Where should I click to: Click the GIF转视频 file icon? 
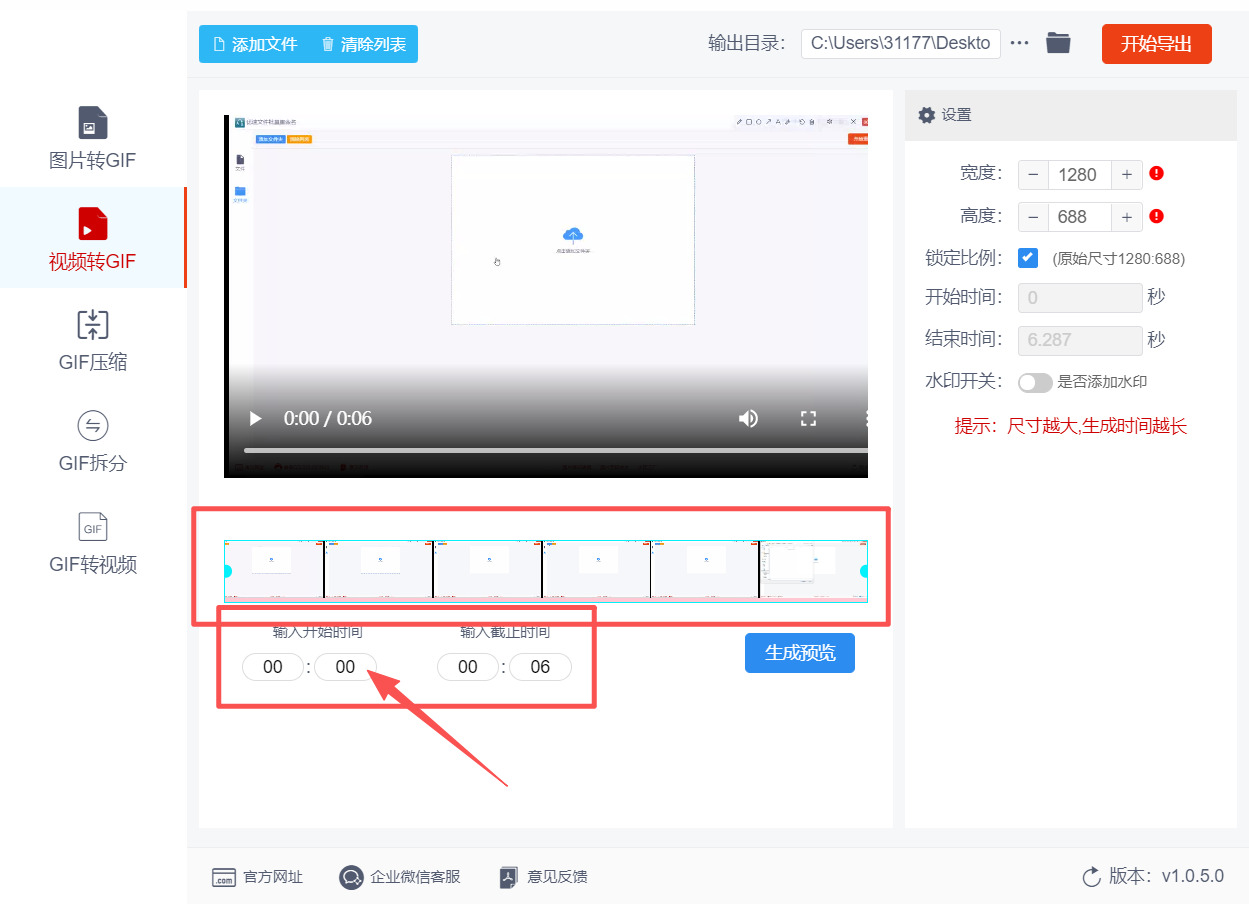coord(92,527)
